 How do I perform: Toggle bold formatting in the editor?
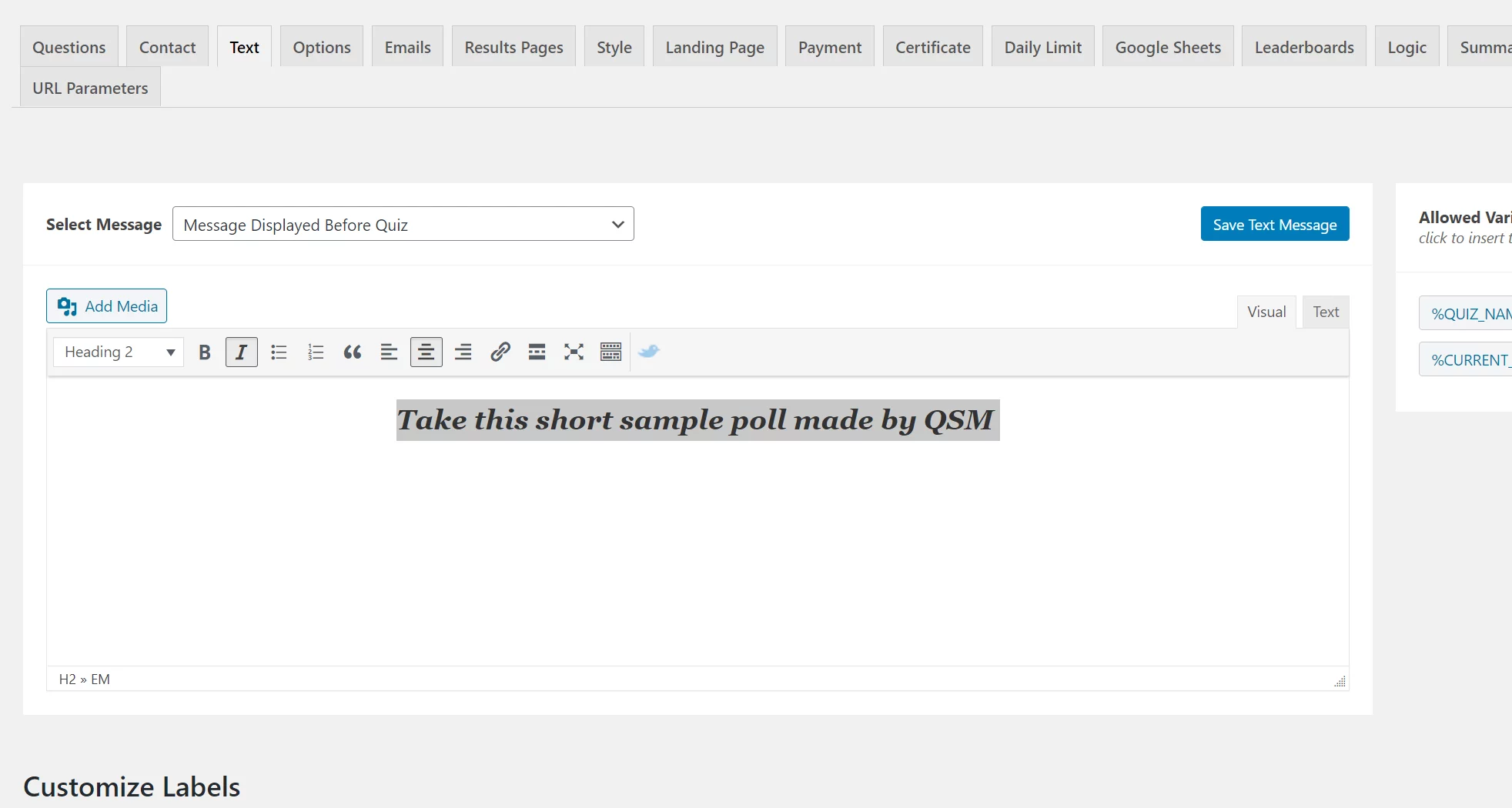tap(204, 352)
